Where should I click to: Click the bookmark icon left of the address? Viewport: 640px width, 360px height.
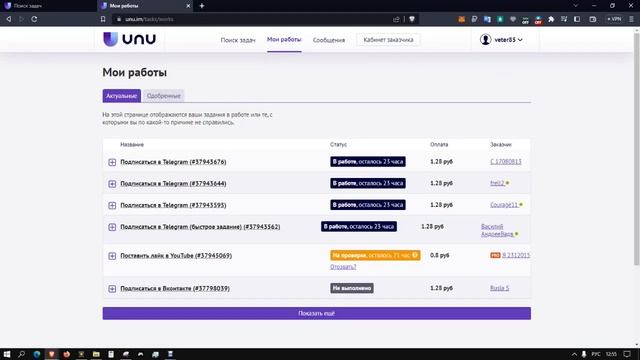[x=103, y=19]
